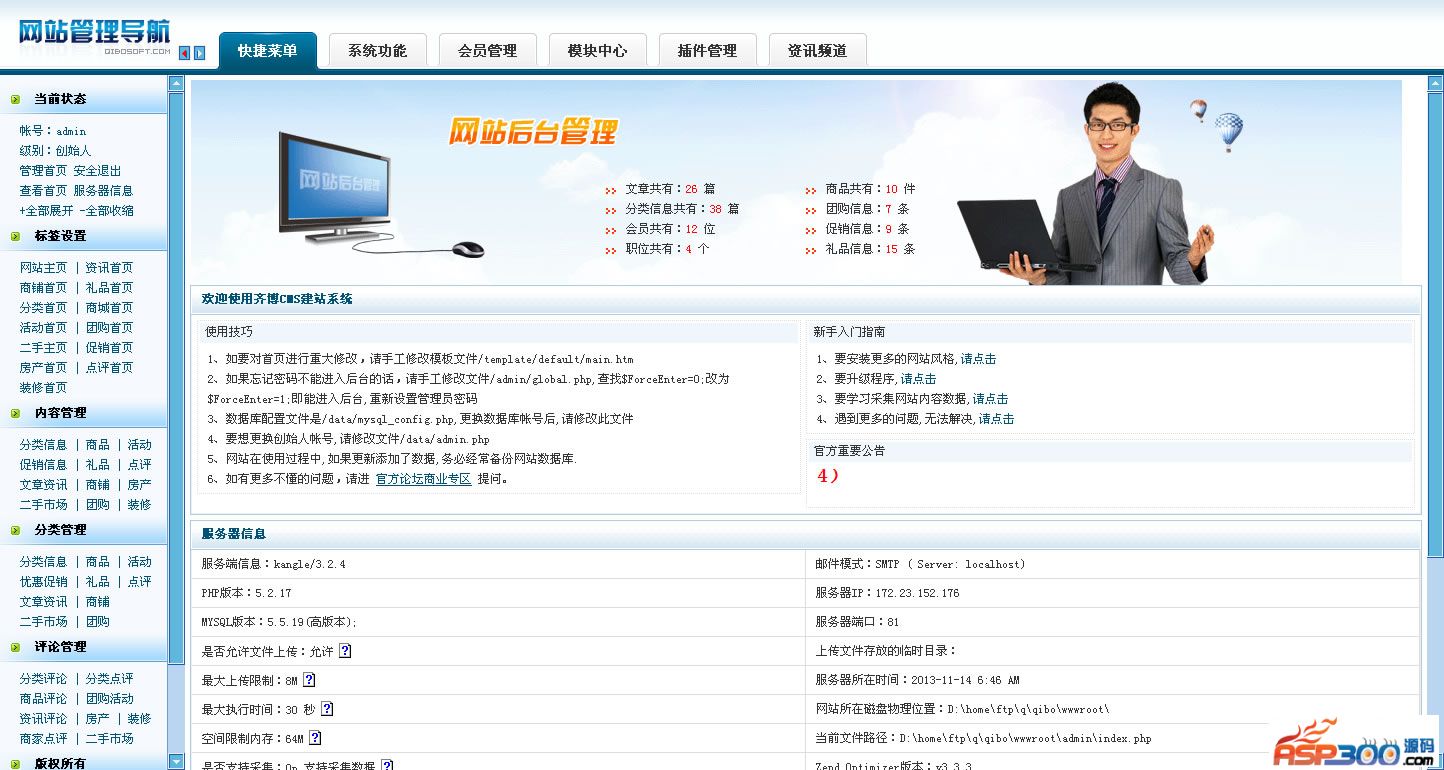Click 请点击 for 遇到更多的问题

pos(996,419)
